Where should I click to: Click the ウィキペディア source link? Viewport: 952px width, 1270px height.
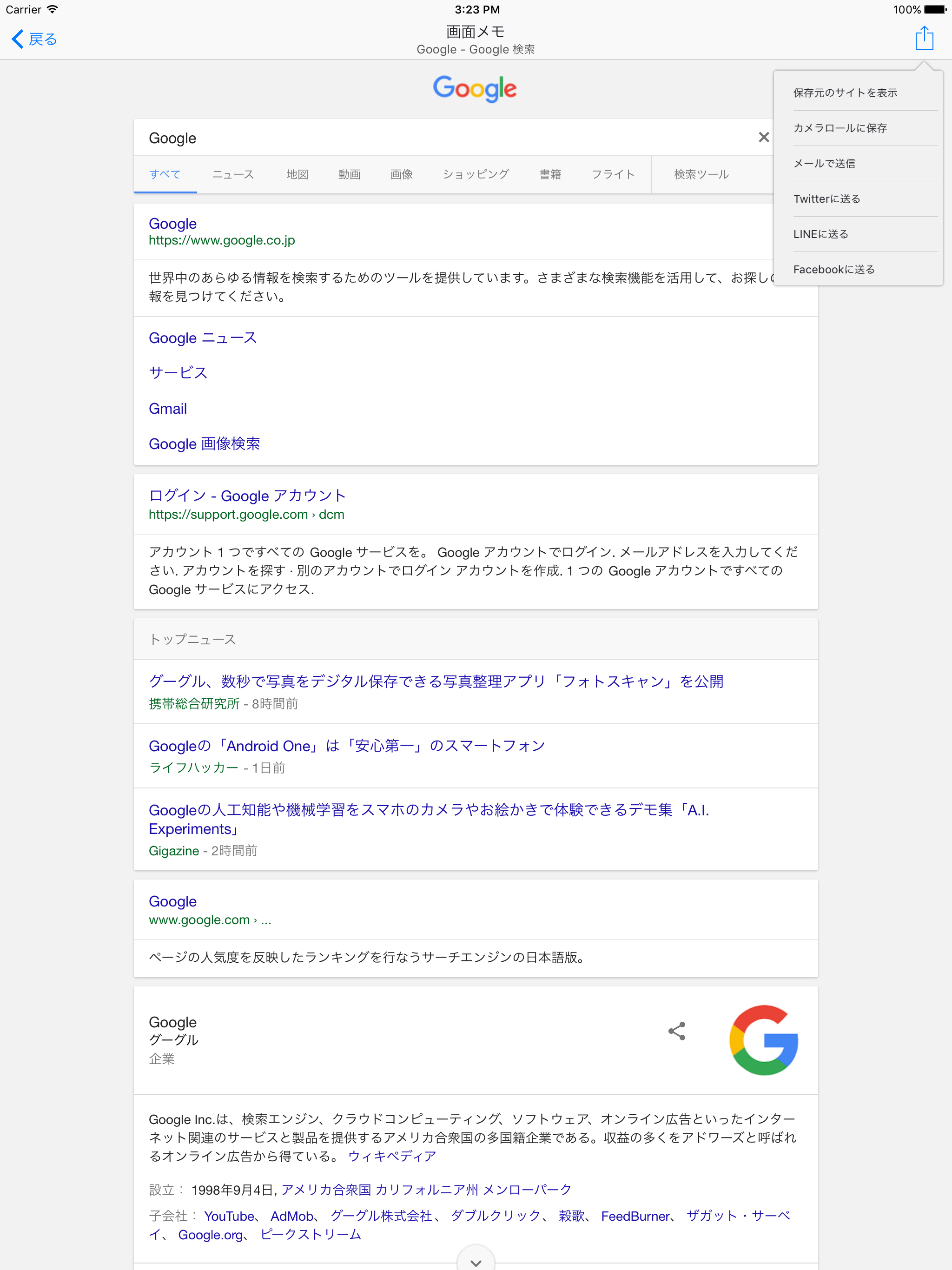click(x=391, y=1156)
